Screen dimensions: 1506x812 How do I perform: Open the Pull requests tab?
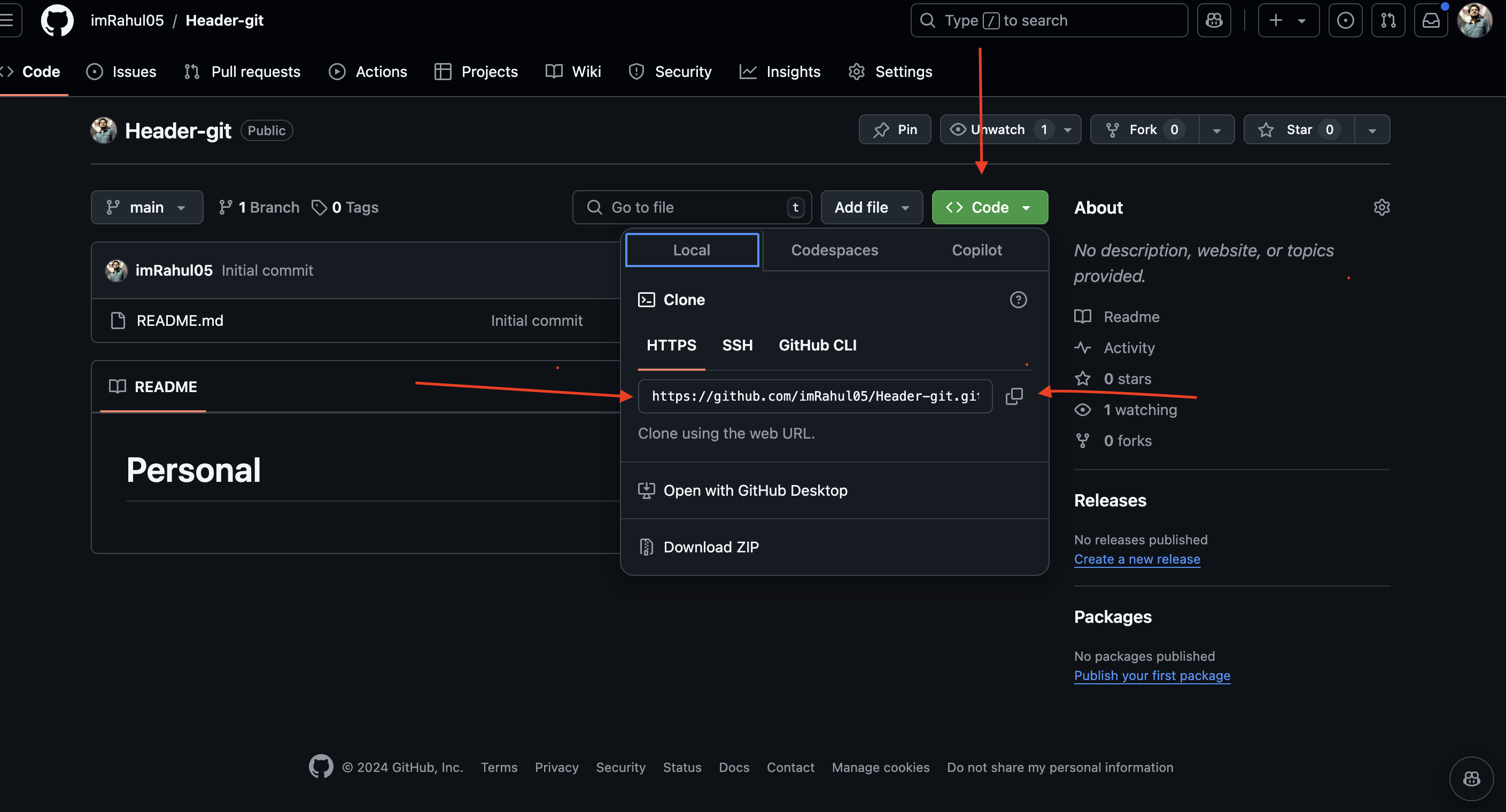(x=242, y=72)
